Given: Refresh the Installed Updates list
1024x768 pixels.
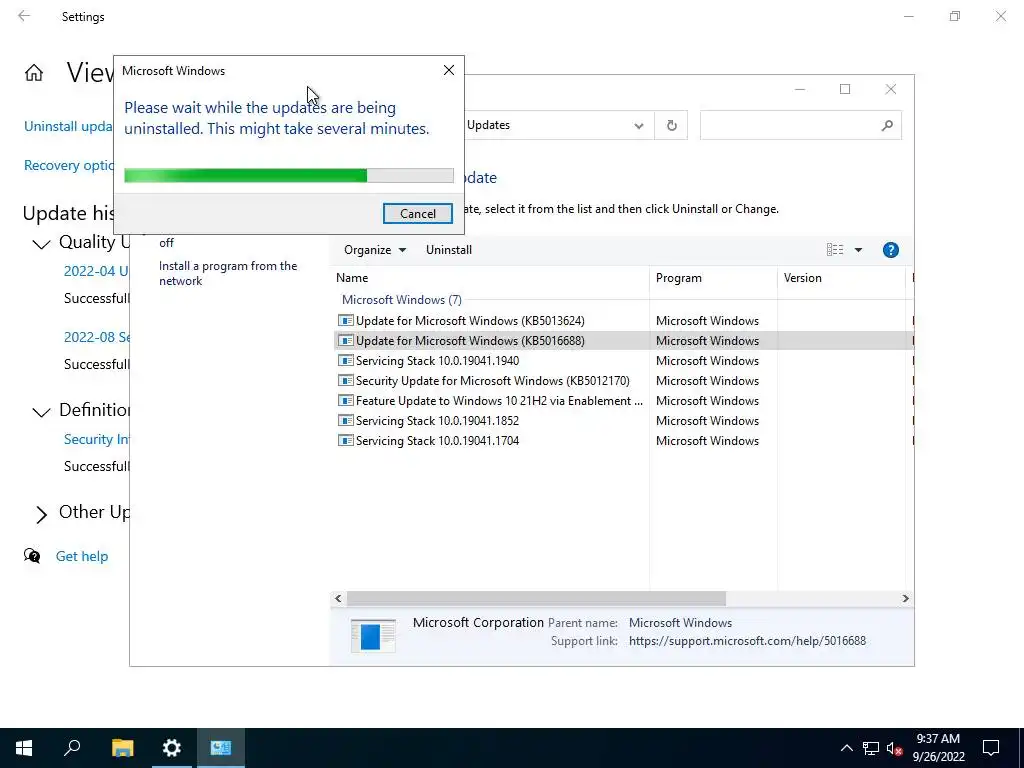Looking at the screenshot, I should point(671,125).
